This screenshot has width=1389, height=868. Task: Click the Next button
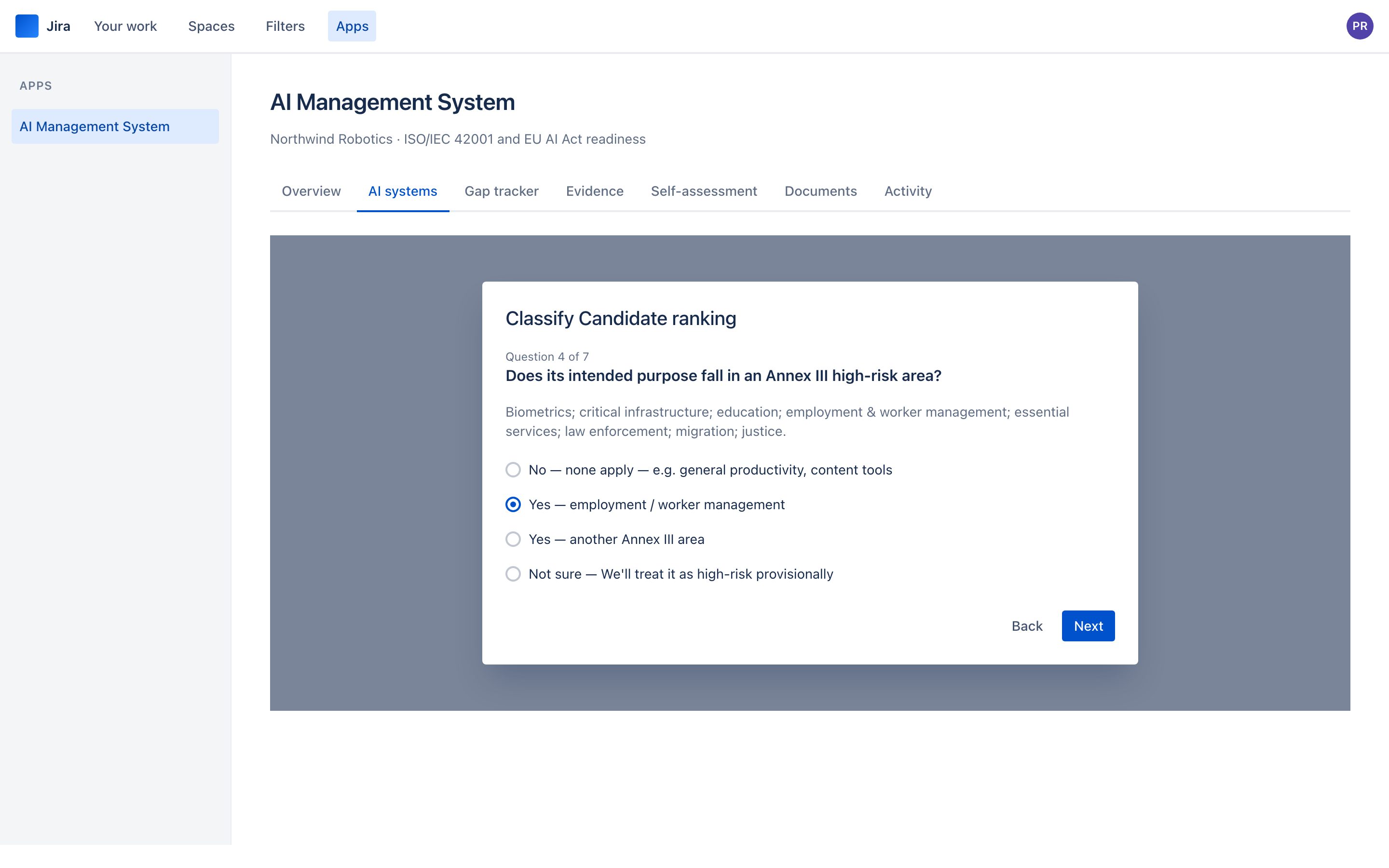(1088, 626)
